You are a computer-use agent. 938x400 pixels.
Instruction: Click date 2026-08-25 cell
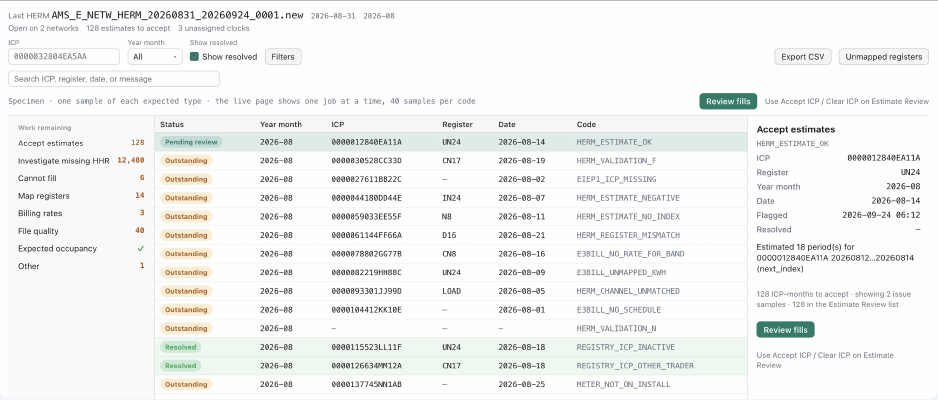point(522,384)
